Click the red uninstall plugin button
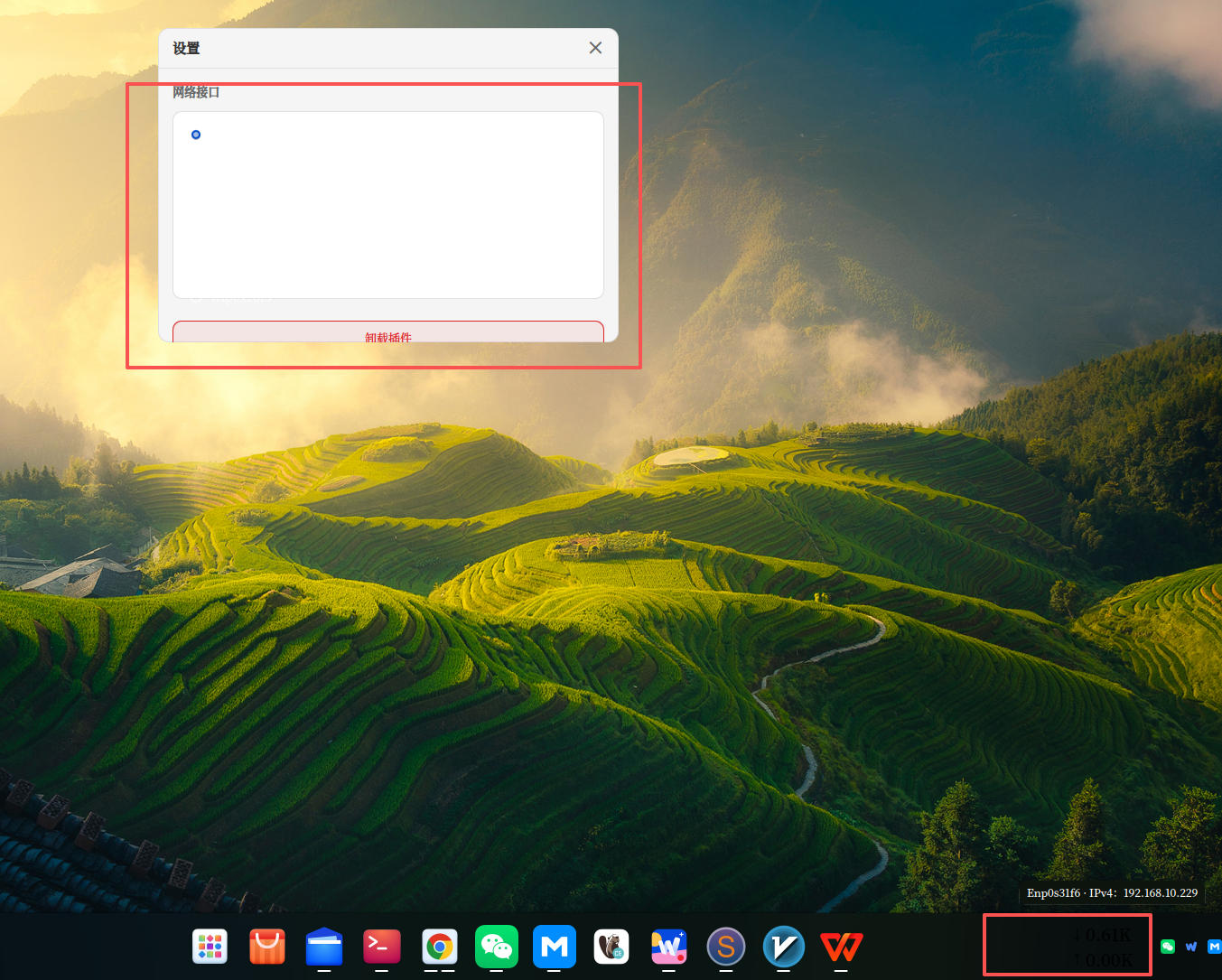Screen dimensions: 1222x980 (388, 332)
